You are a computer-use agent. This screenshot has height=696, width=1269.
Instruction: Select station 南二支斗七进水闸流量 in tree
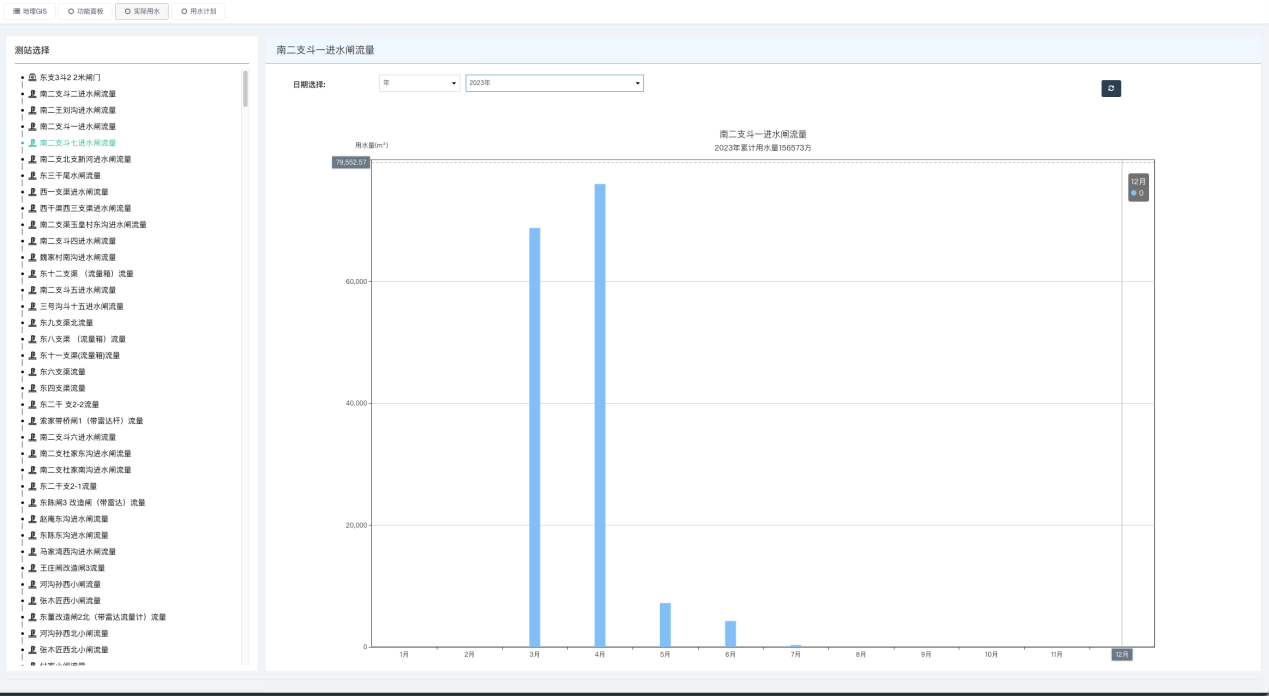(78, 143)
